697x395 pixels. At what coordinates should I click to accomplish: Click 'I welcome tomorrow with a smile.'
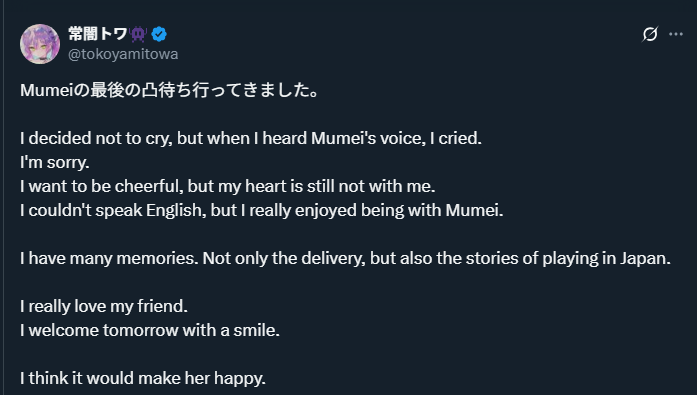tap(150, 330)
